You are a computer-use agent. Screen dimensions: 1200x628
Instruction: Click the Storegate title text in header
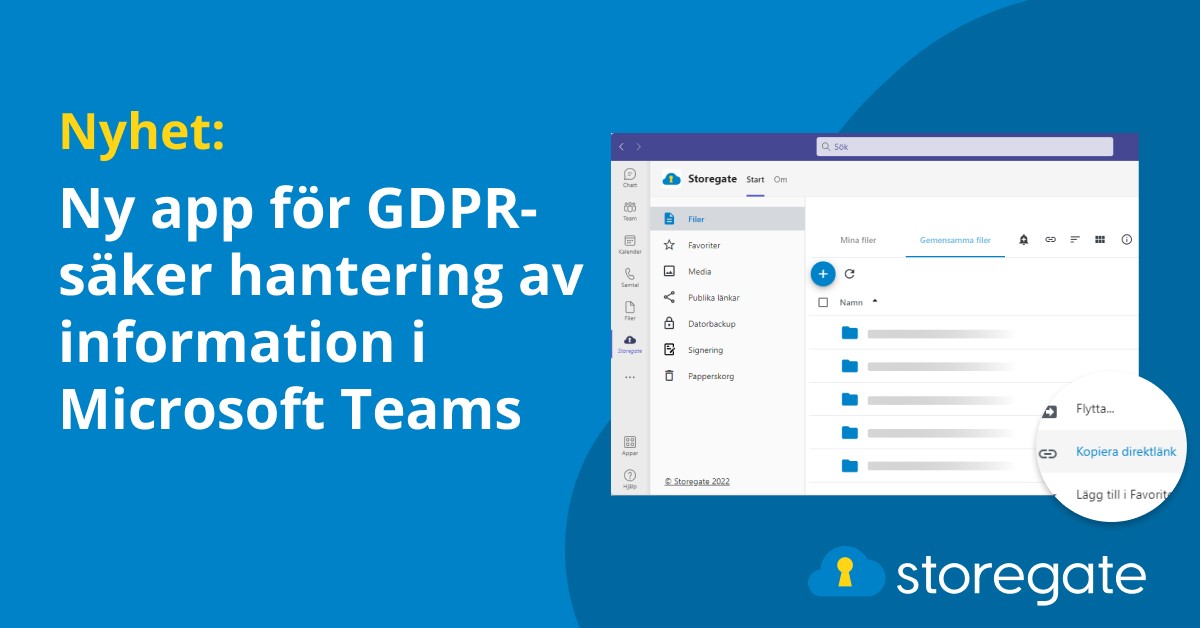(712, 179)
